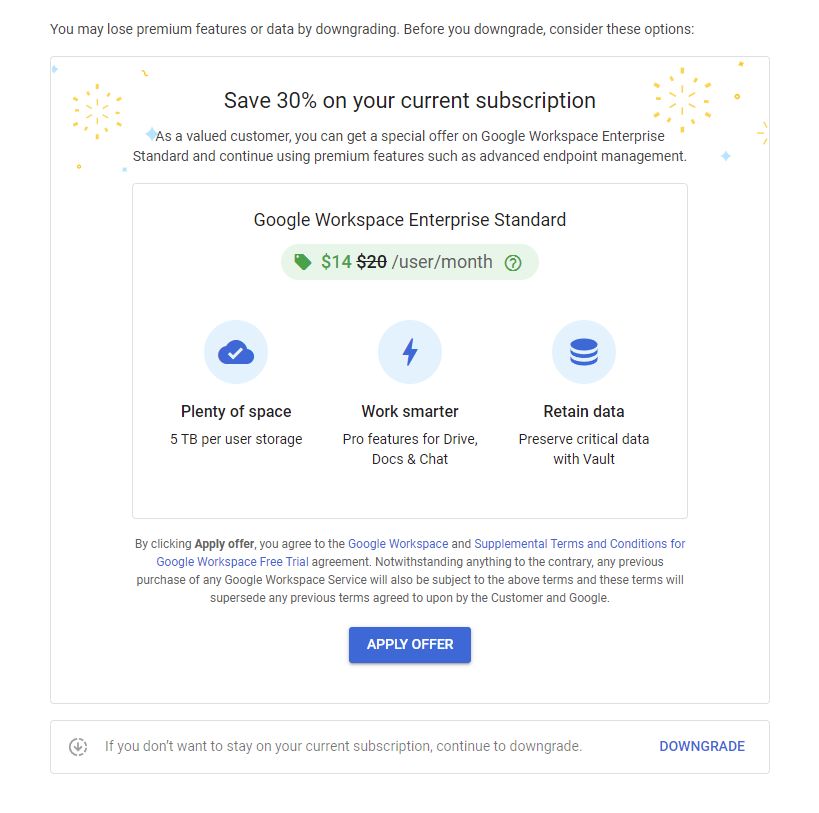Click the crossed-out $20 price

click(372, 262)
